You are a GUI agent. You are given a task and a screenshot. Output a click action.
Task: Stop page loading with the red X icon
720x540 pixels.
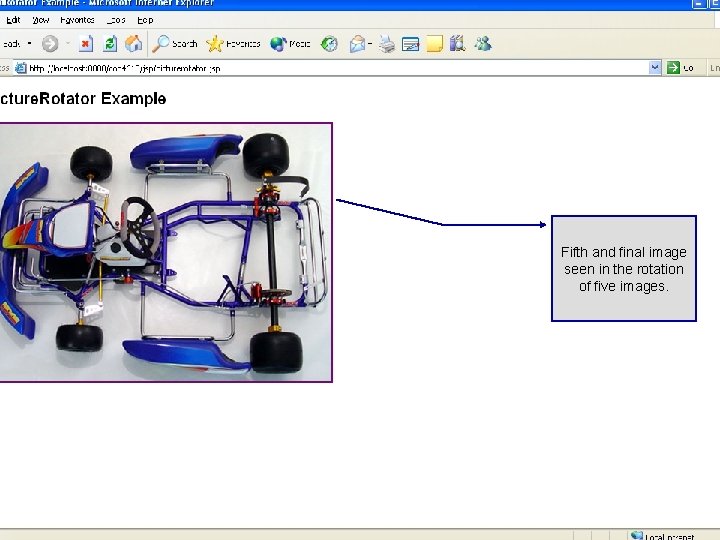pyautogui.click(x=86, y=44)
